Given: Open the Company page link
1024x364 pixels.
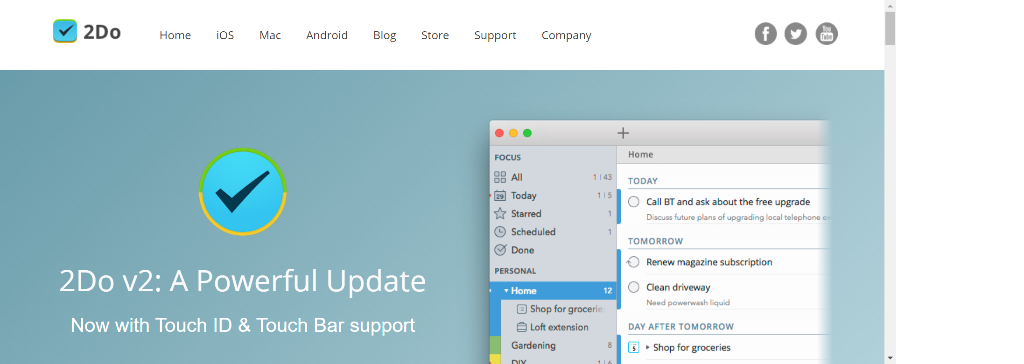Looking at the screenshot, I should 566,35.
